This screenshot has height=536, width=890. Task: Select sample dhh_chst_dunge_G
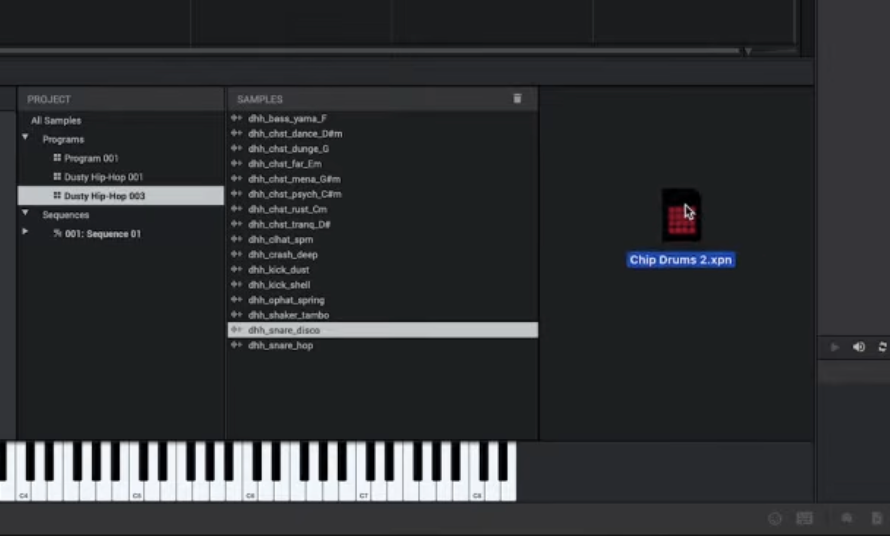[x=288, y=149]
